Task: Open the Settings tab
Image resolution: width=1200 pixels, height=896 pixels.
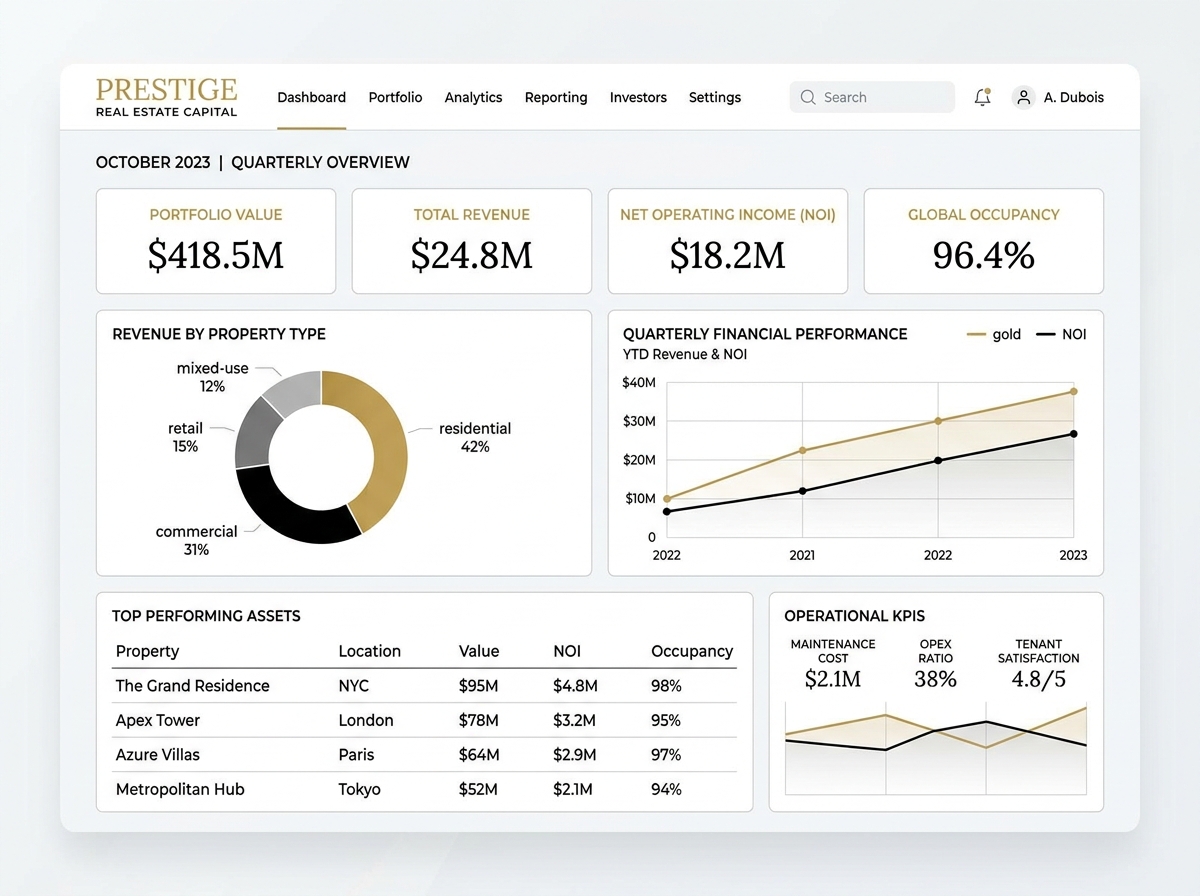Action: point(715,97)
